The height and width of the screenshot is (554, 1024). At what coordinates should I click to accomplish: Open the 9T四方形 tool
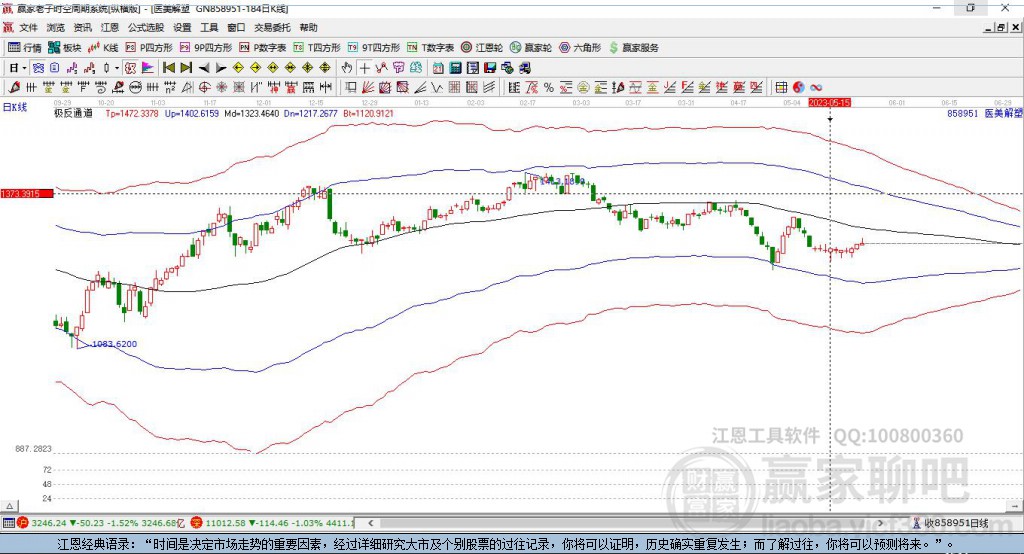374,48
